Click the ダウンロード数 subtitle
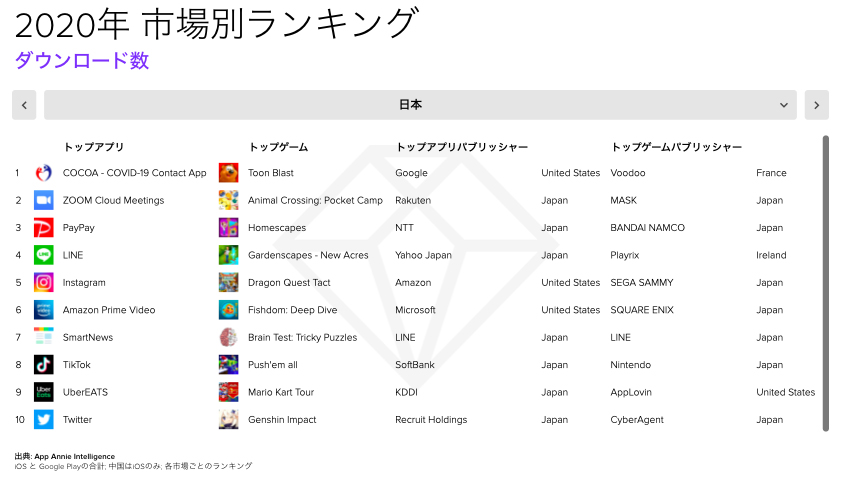Screen dimensions: 859x478 [x=82, y=60]
